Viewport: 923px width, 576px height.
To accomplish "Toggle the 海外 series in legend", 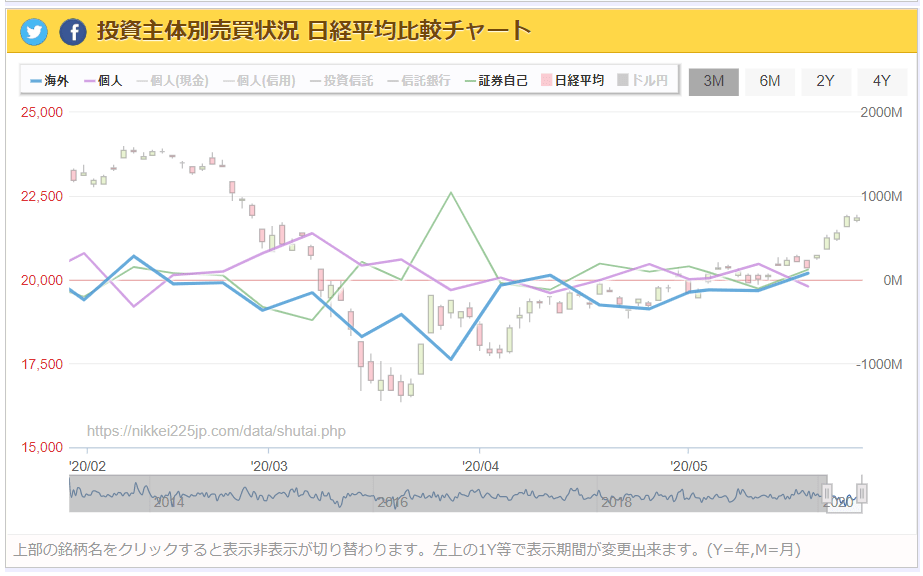I will tap(49, 81).
